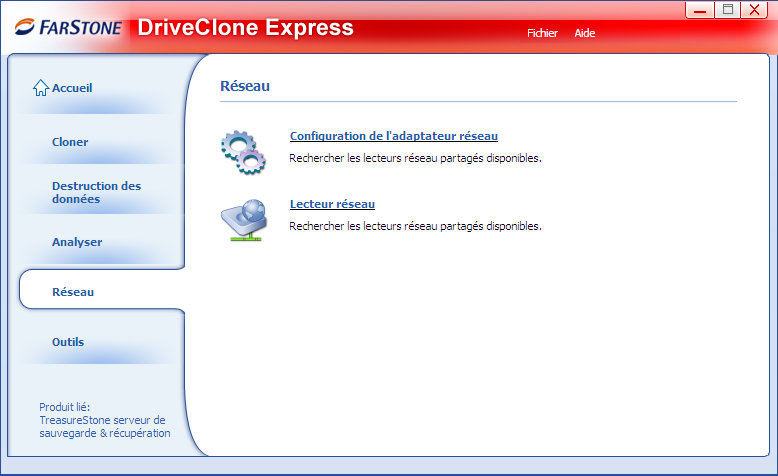
Task: Open the Lecteur réseau link
Action: click(x=332, y=204)
